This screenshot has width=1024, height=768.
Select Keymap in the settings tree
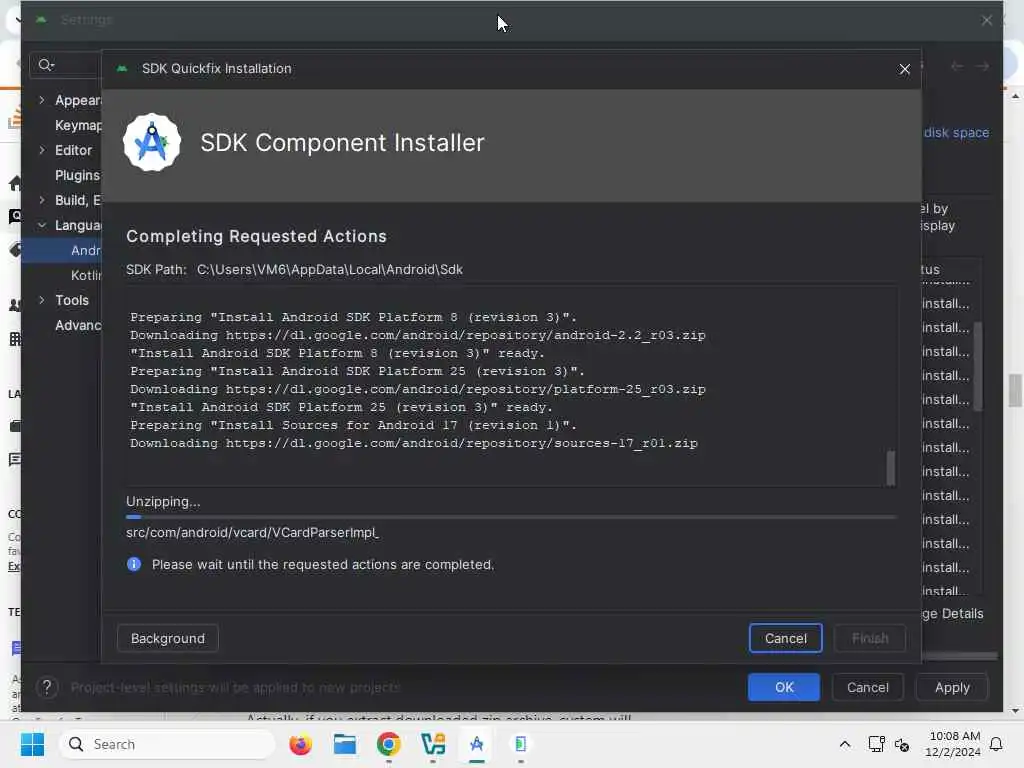[x=78, y=125]
